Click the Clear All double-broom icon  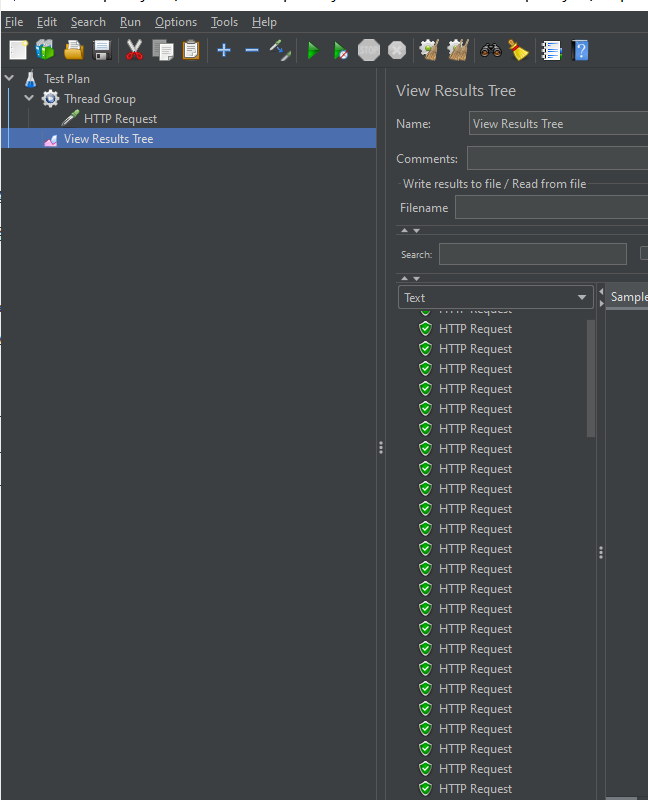click(458, 50)
